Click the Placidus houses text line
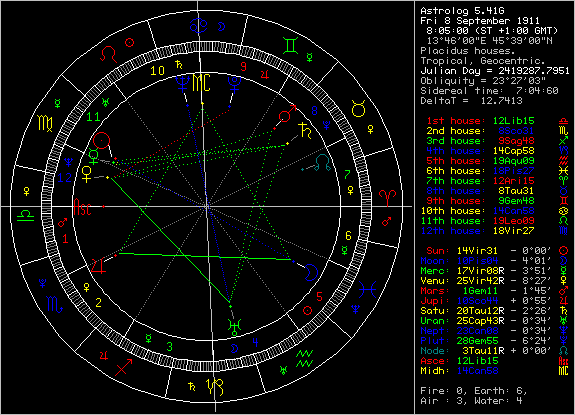 coord(468,51)
